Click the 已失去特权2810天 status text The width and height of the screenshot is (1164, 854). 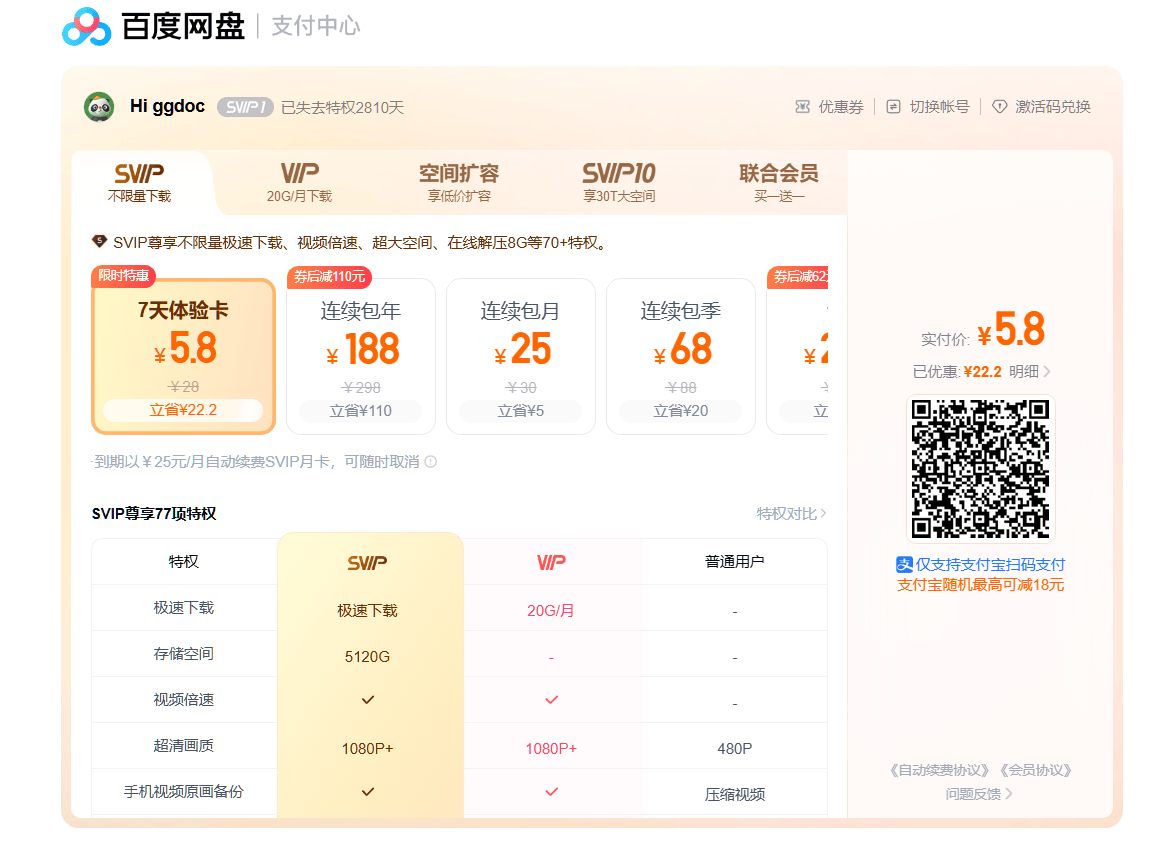[342, 108]
